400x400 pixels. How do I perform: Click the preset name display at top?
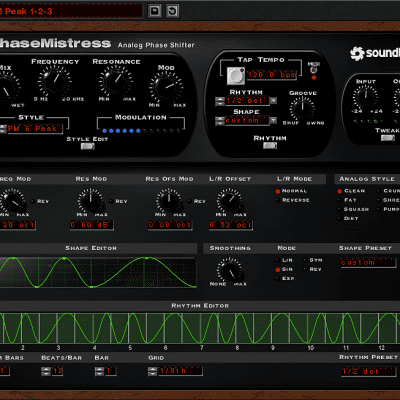[x=71, y=11]
